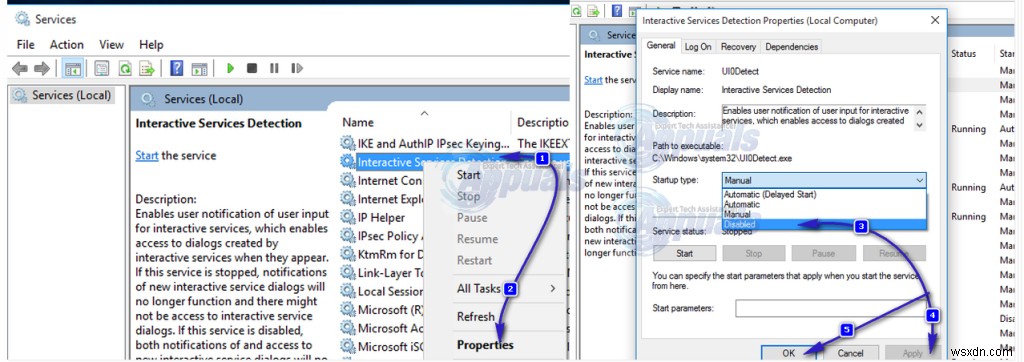Image resolution: width=1024 pixels, height=362 pixels.
Task: Open the Properties toolbar icon in left Services window
Action: tap(101, 68)
